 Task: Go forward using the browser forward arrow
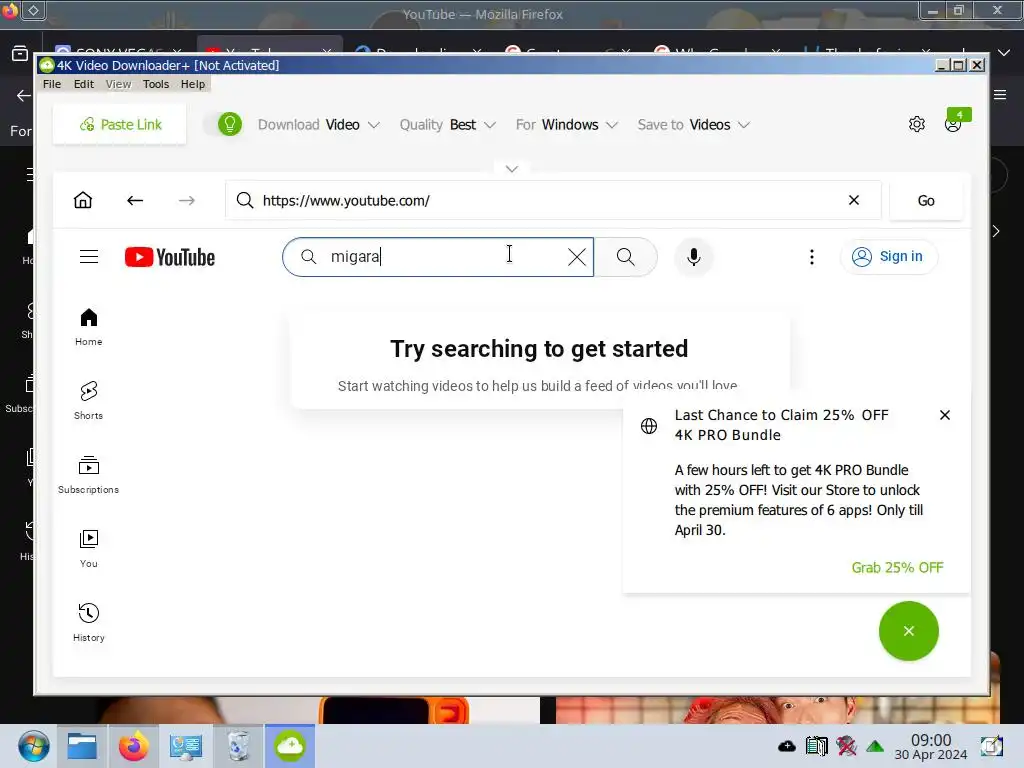coord(187,200)
